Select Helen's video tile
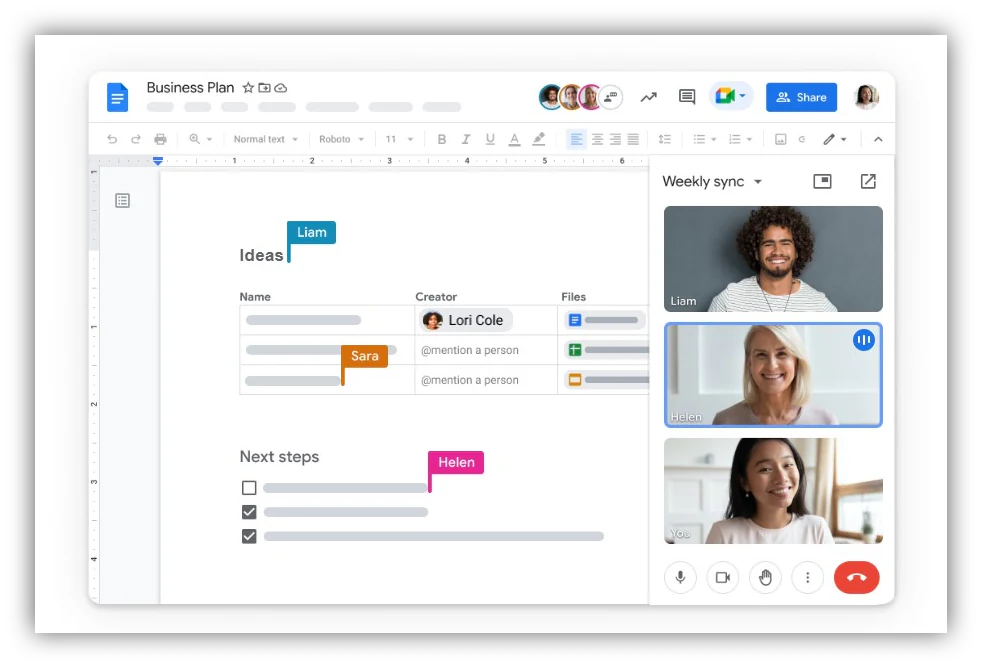 pyautogui.click(x=773, y=375)
